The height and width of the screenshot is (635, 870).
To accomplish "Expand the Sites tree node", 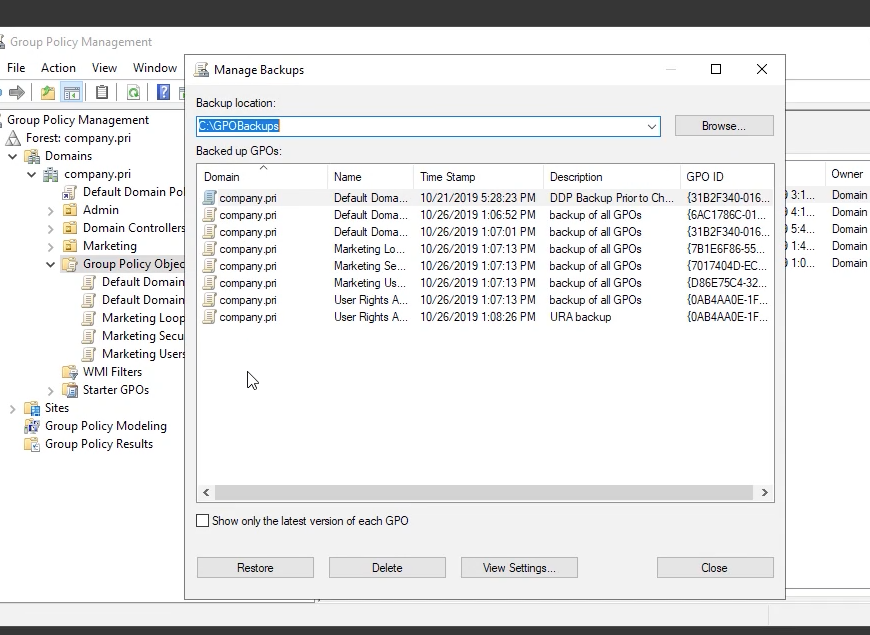I will [x=13, y=408].
